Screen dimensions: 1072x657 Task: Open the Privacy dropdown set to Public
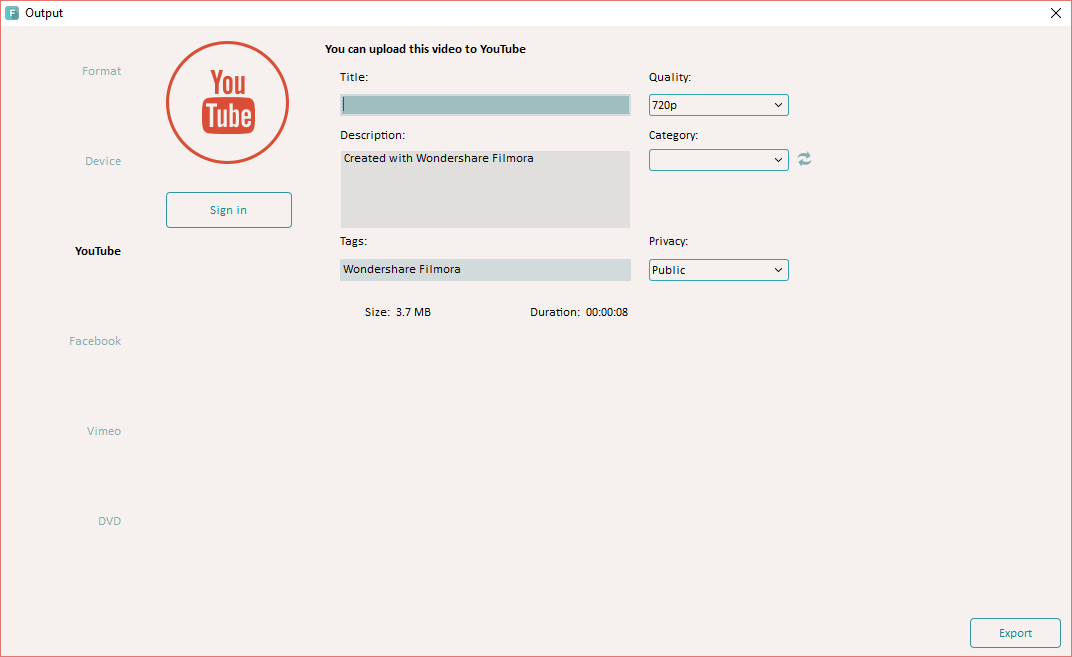coord(718,270)
